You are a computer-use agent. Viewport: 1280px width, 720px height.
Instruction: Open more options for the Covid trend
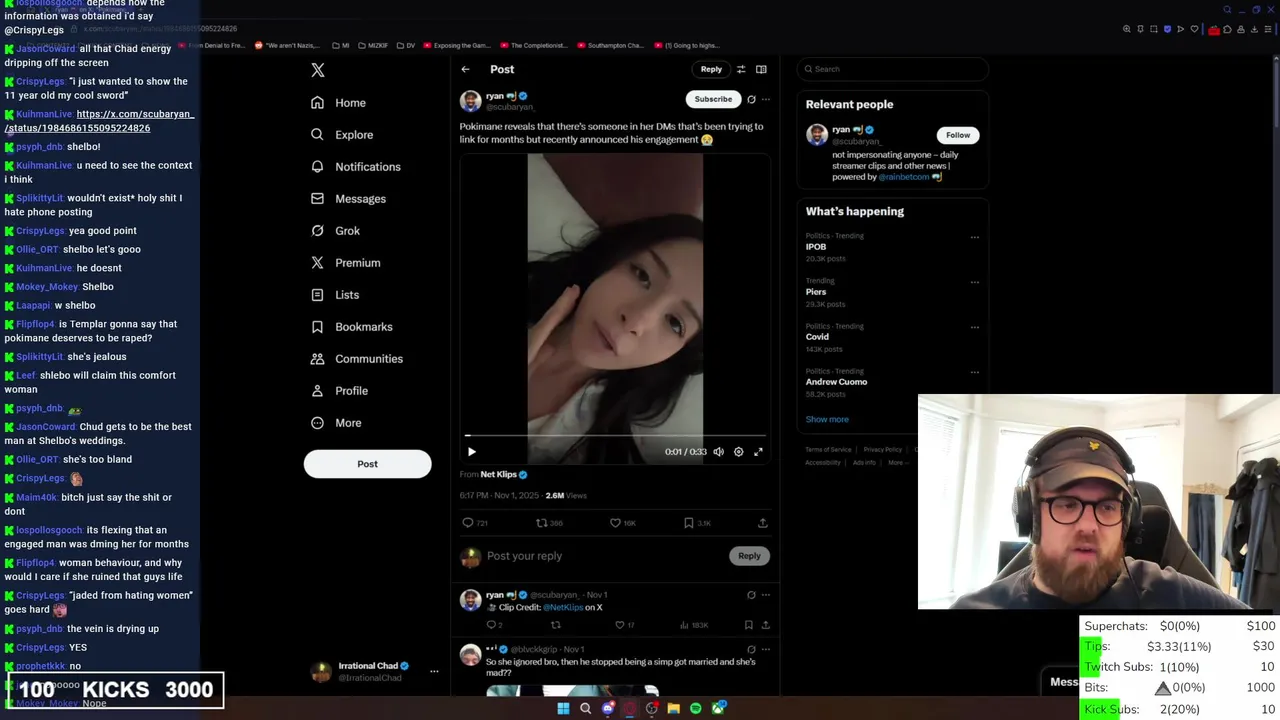[x=975, y=328]
